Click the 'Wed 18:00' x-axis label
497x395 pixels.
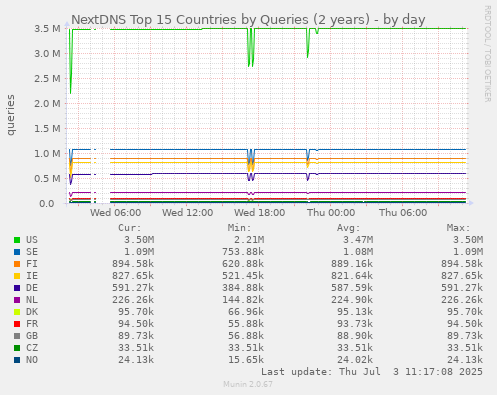click(259, 213)
